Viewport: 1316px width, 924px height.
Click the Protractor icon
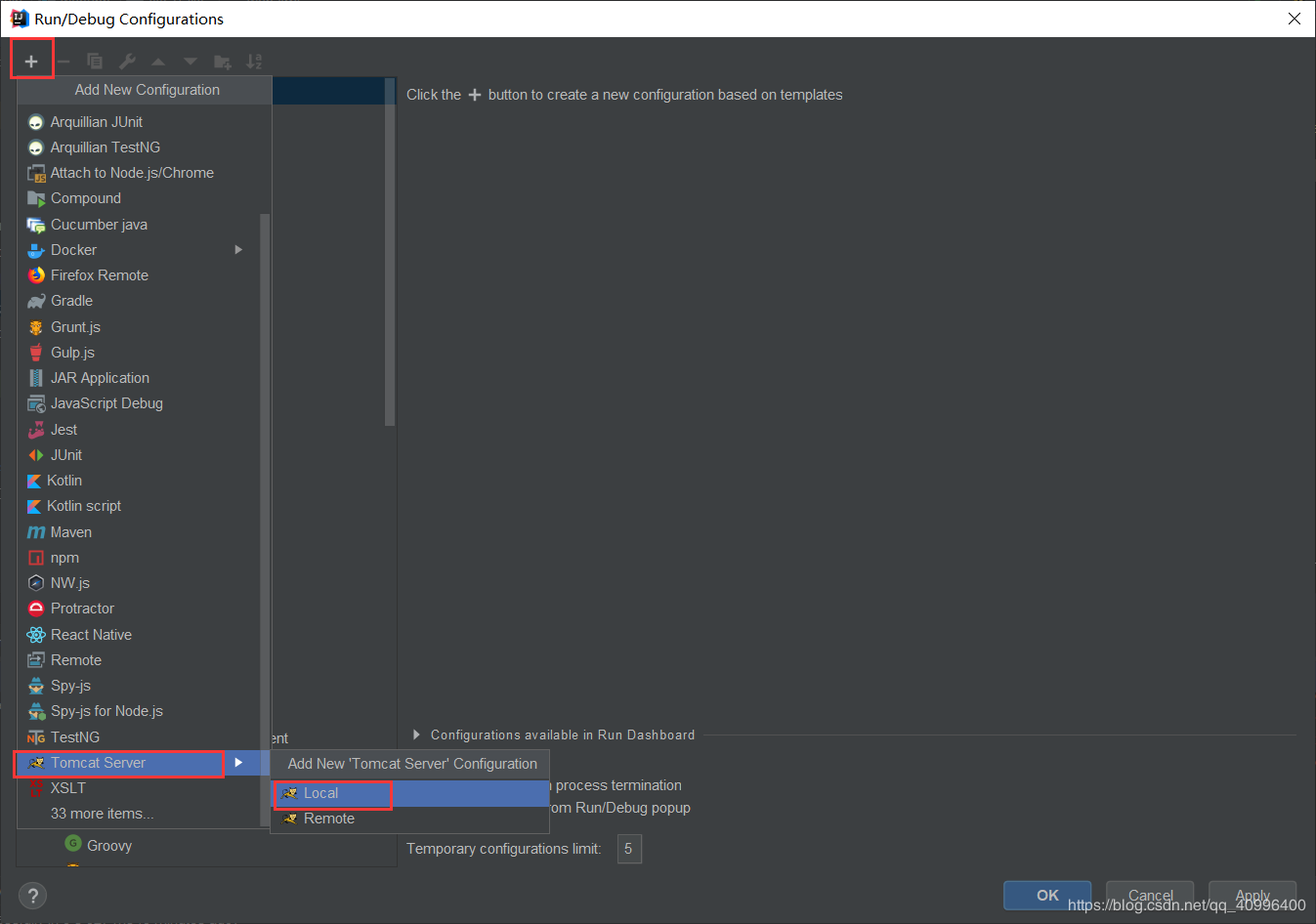[36, 609]
